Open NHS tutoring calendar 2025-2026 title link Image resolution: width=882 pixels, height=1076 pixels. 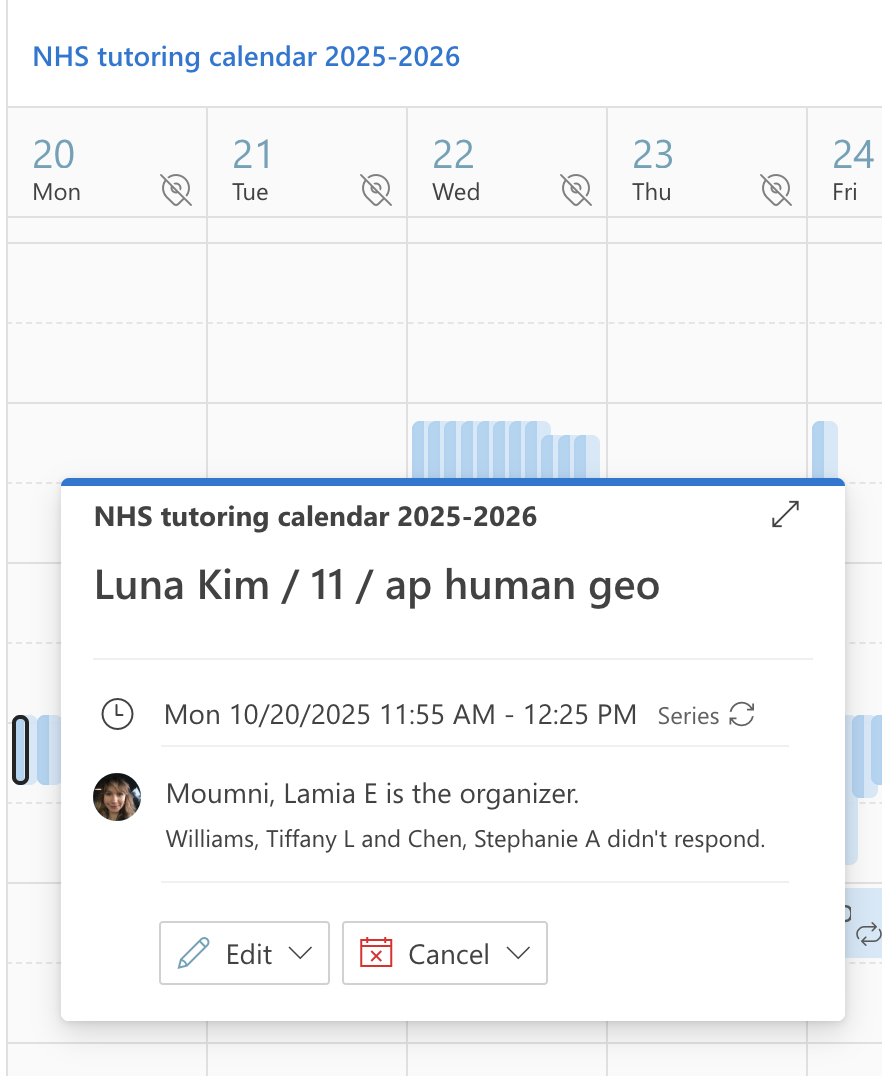click(x=246, y=56)
